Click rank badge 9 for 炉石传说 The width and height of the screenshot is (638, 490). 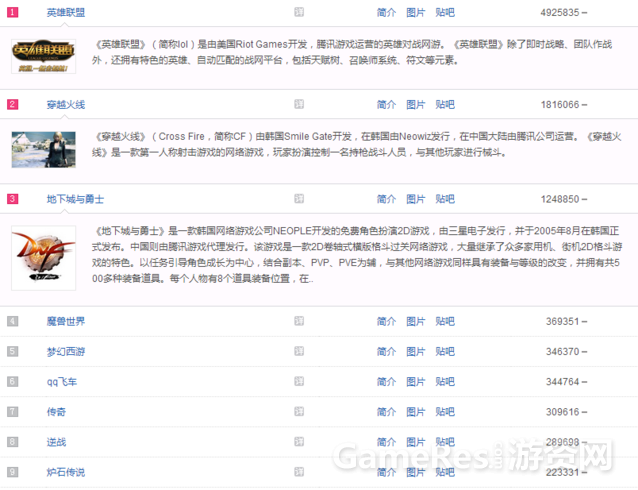point(13,472)
